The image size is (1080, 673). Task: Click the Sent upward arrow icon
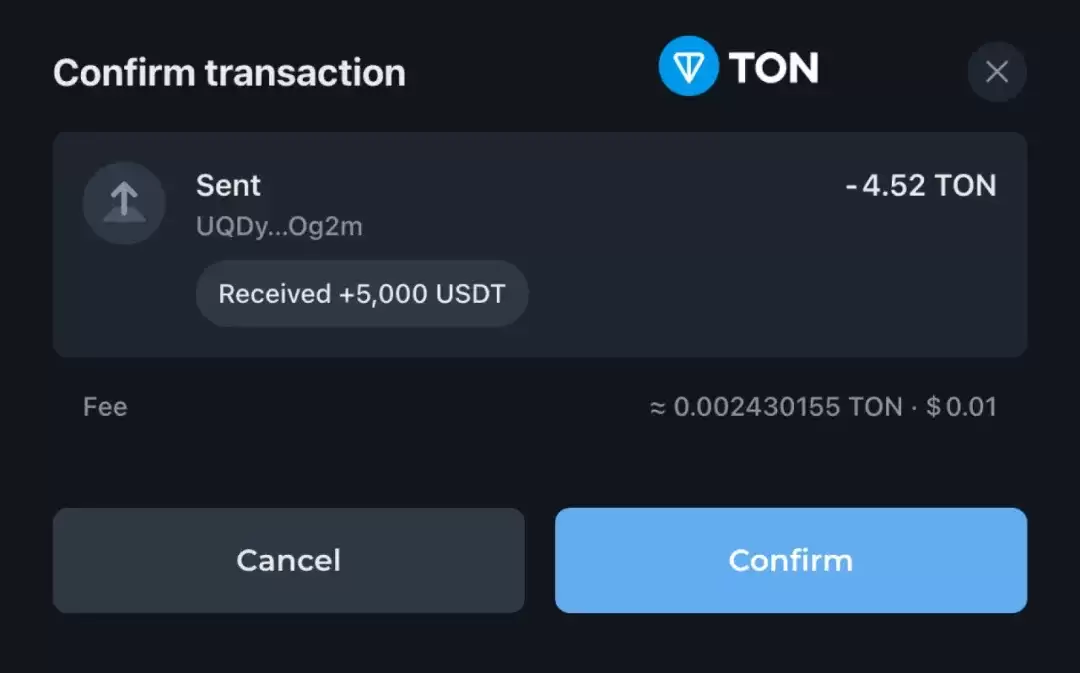[x=123, y=203]
